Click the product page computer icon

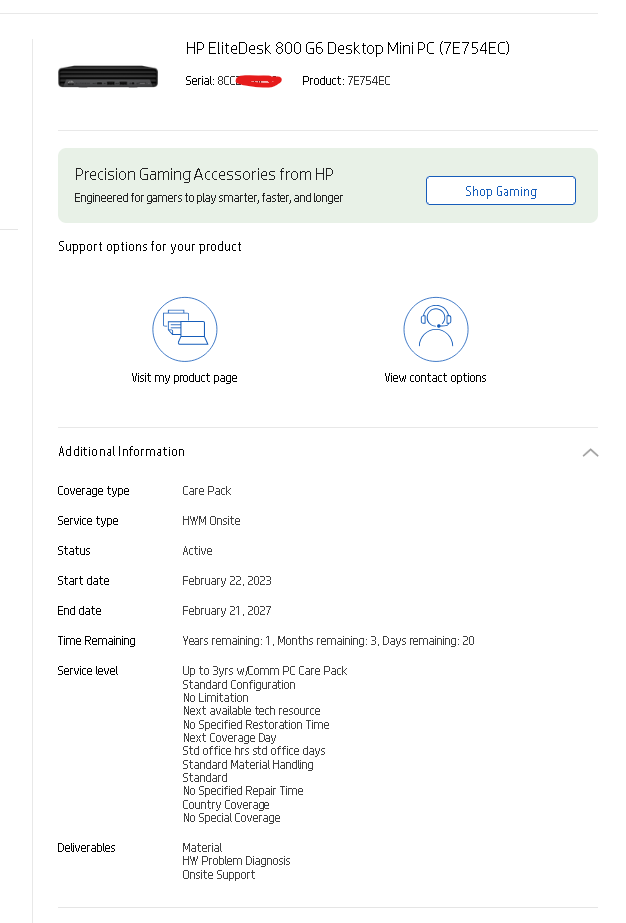pyautogui.click(x=185, y=329)
